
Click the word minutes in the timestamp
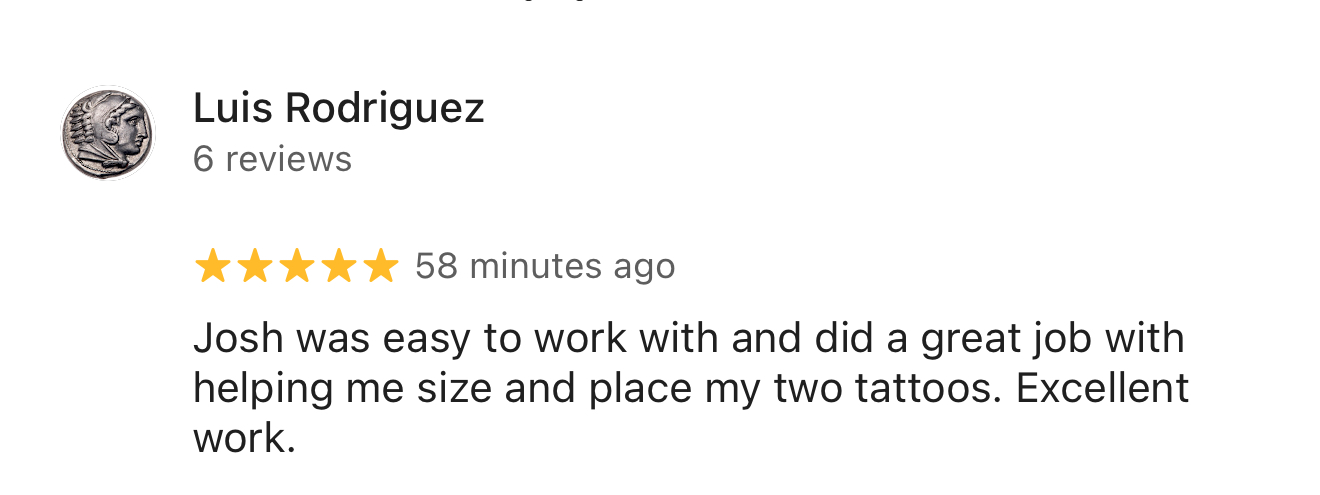[x=535, y=267]
